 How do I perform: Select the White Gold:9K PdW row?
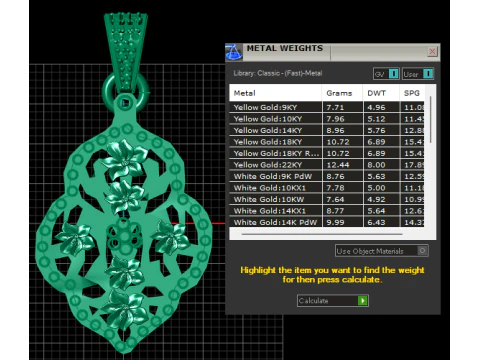[327, 176]
